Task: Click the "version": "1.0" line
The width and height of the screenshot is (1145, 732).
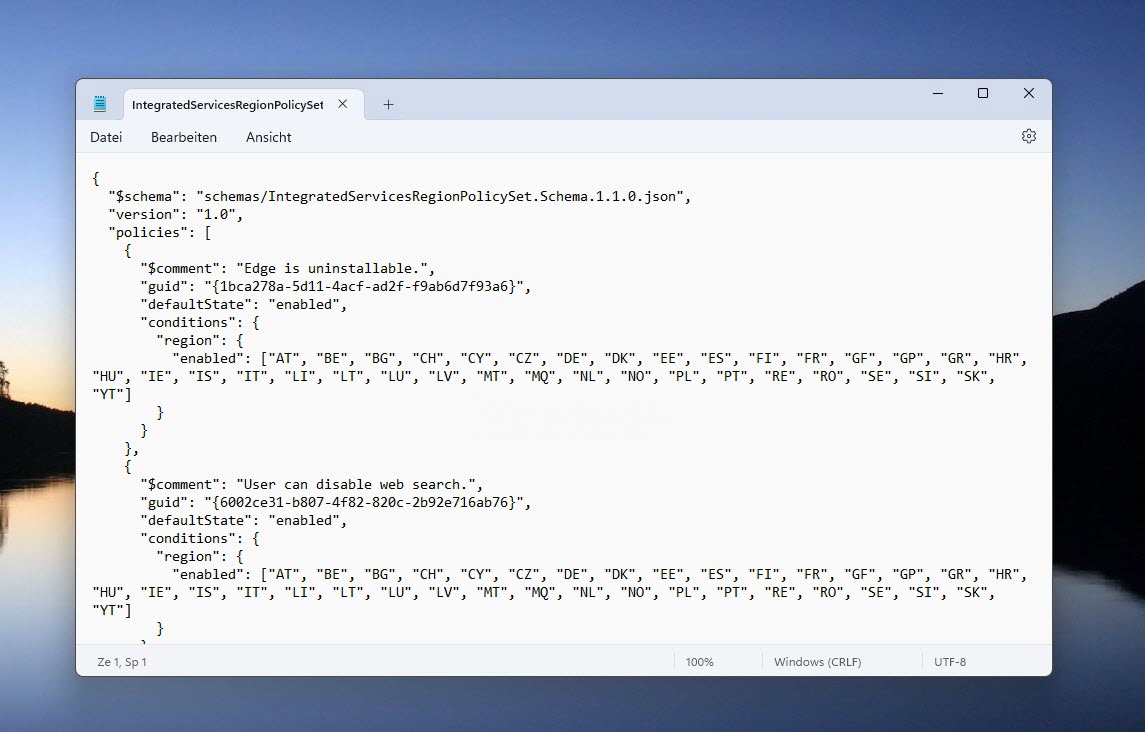Action: (x=175, y=215)
